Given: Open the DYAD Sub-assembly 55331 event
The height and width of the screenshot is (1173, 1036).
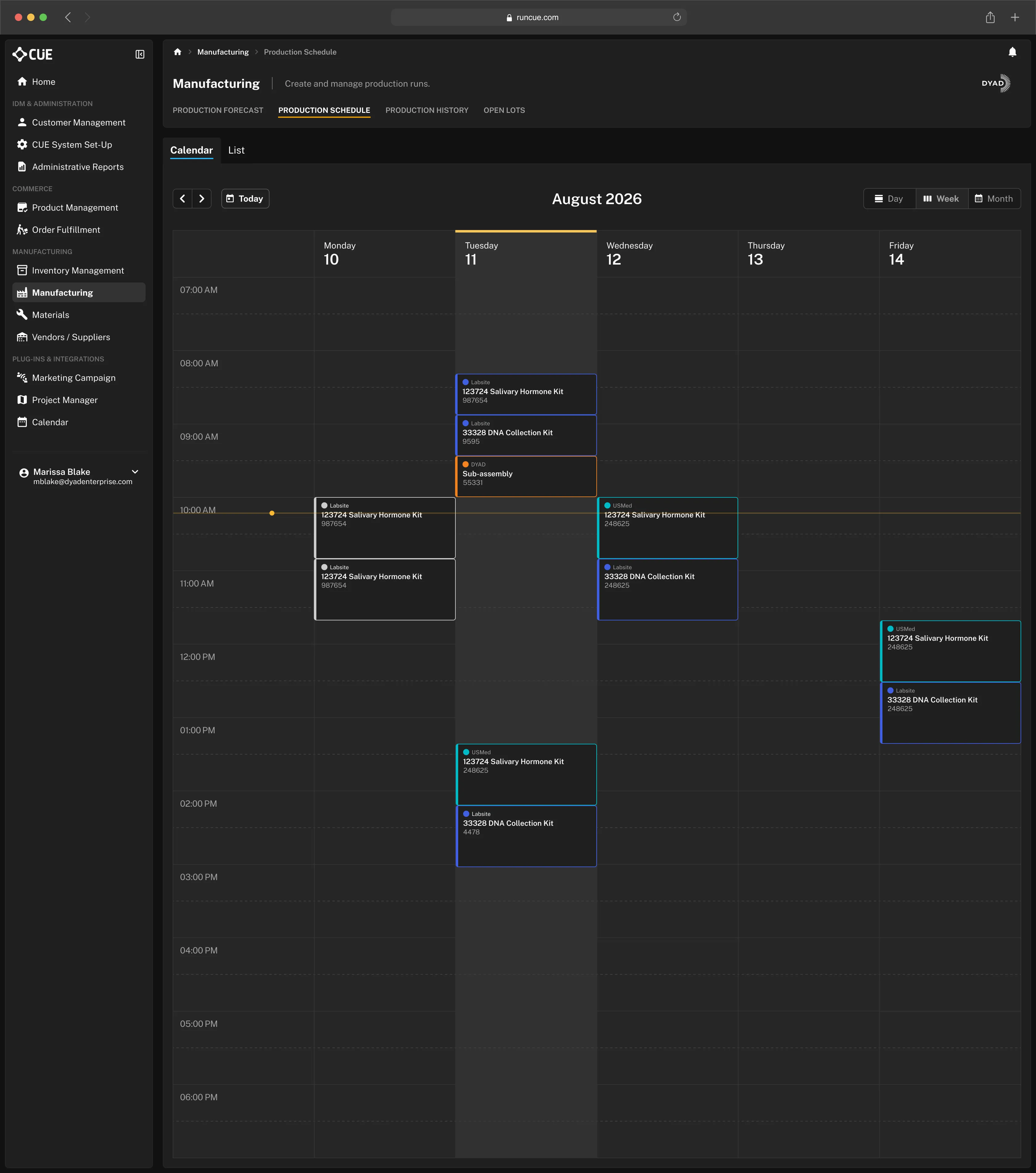Looking at the screenshot, I should [x=526, y=476].
